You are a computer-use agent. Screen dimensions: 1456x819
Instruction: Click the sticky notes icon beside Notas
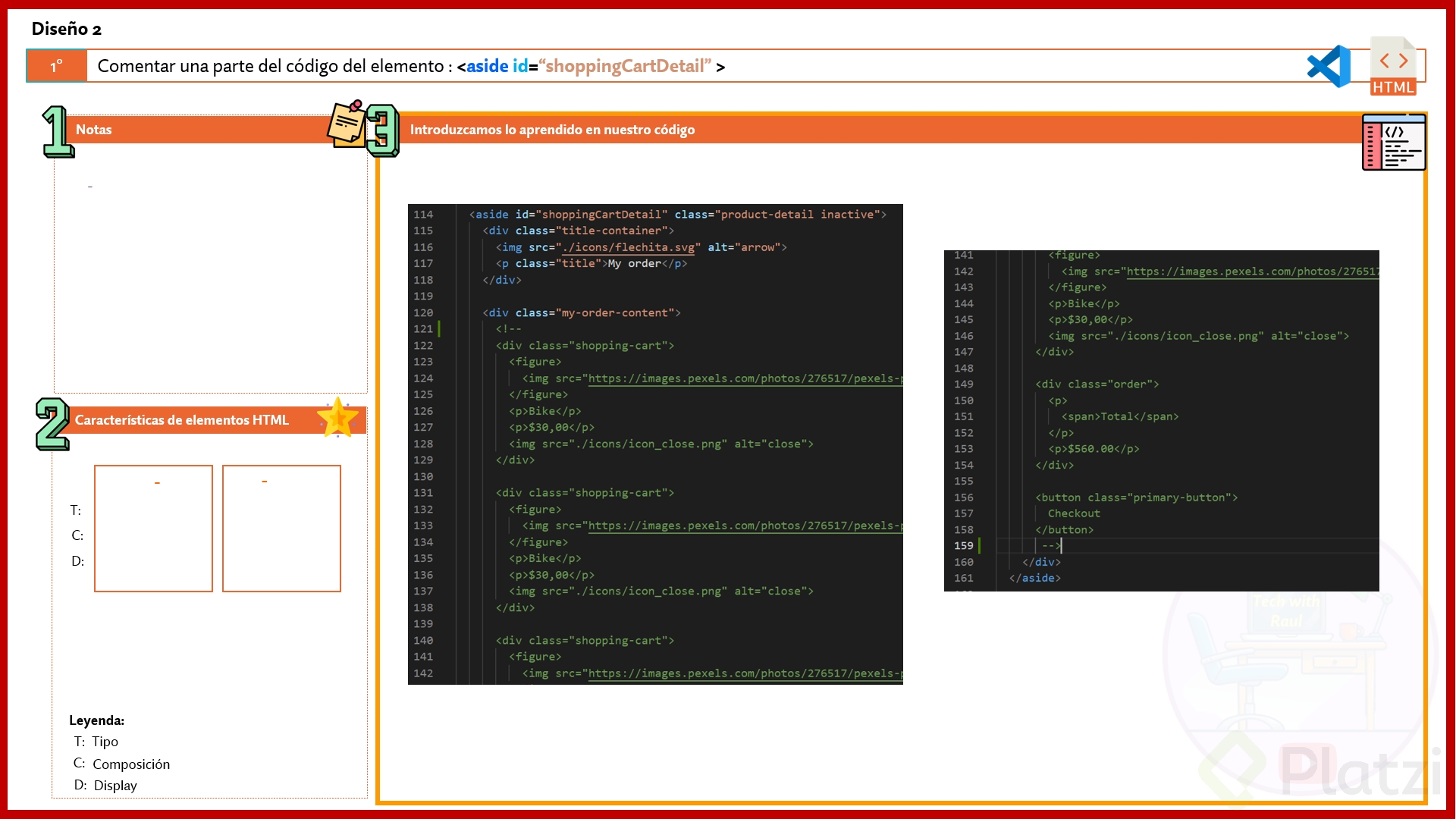[347, 123]
